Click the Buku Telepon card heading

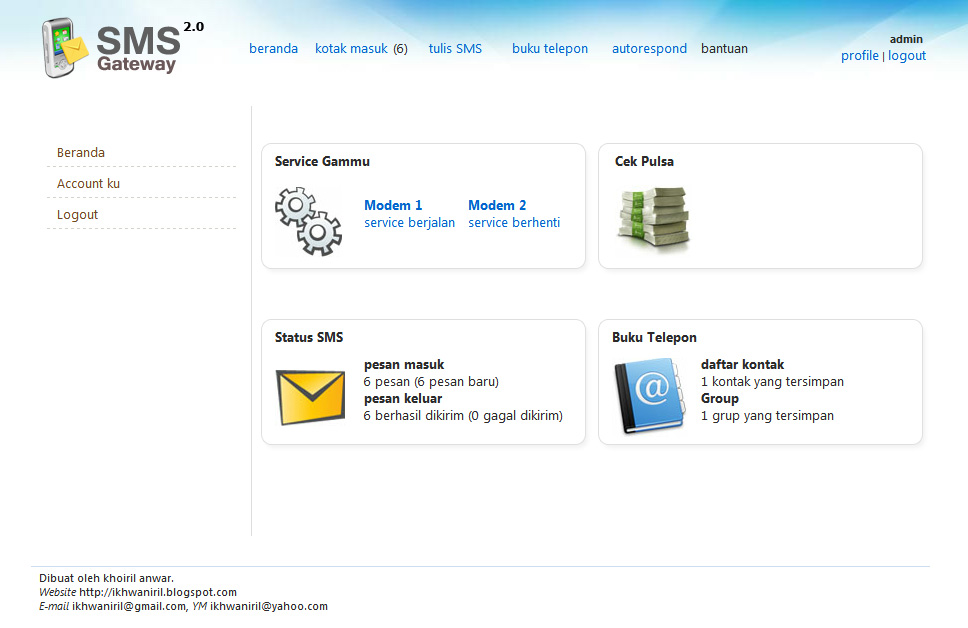click(654, 337)
